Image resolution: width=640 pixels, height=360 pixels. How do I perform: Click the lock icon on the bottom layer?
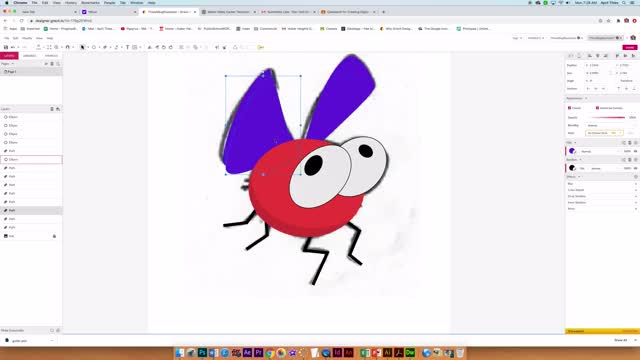(x=54, y=236)
